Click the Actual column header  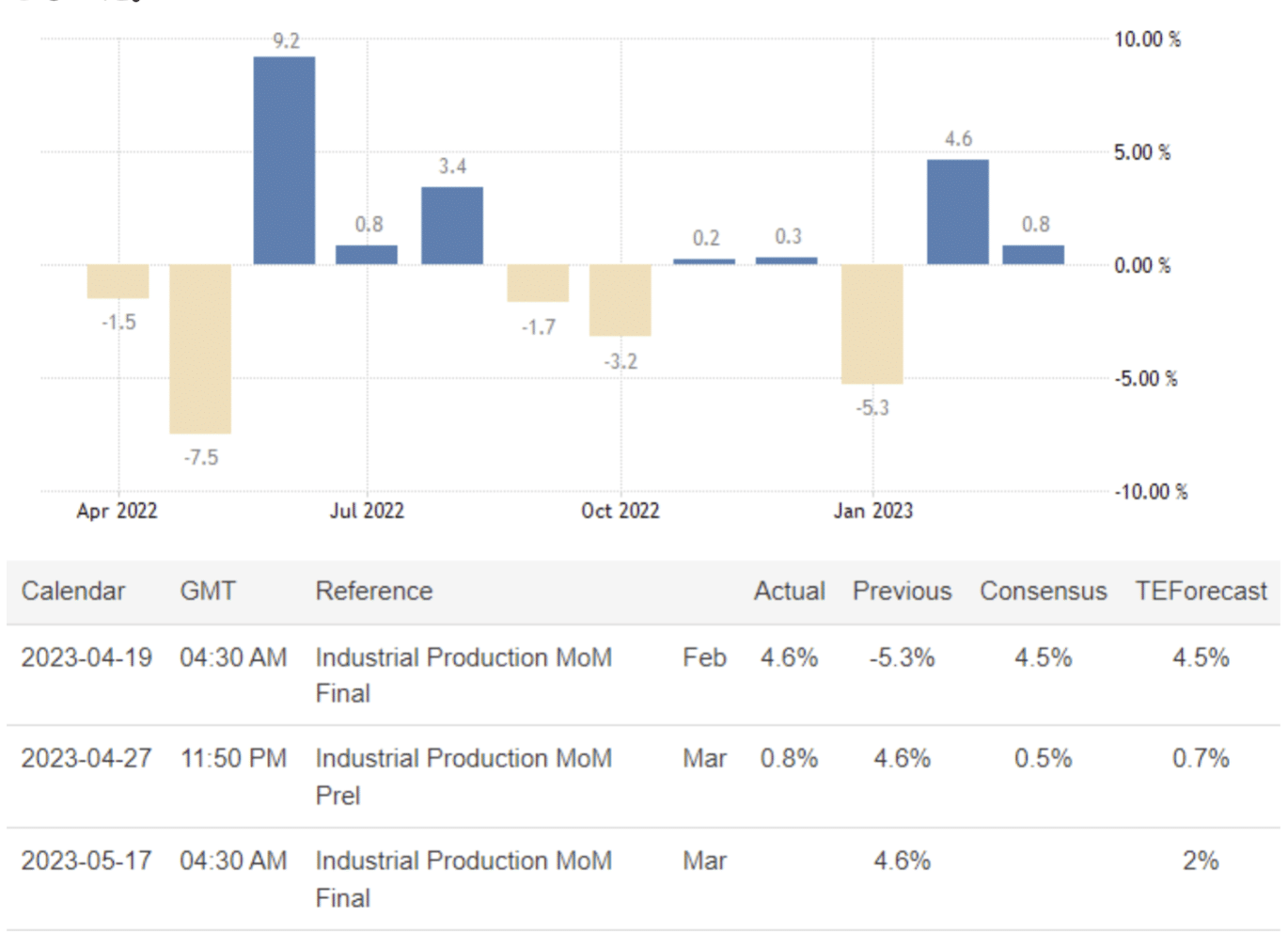point(789,592)
